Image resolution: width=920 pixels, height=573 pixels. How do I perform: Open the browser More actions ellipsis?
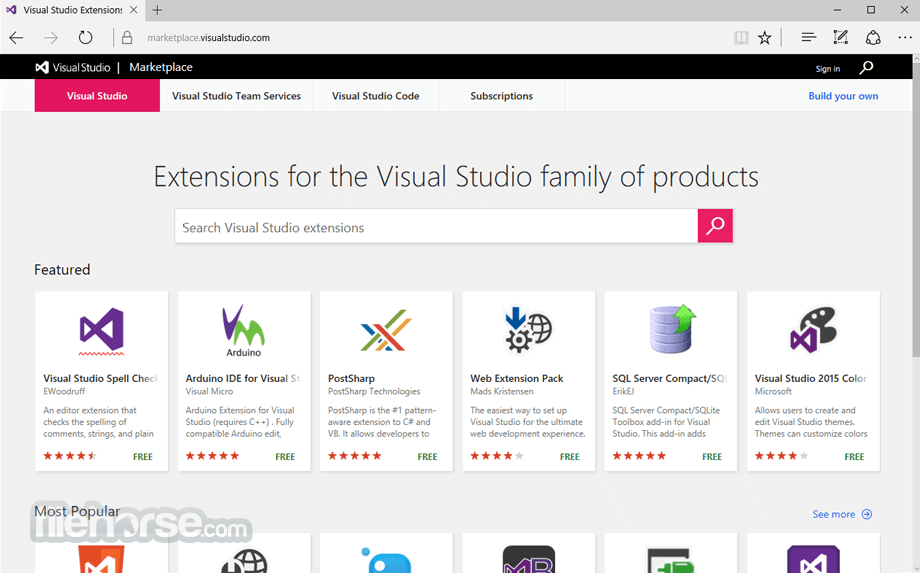point(905,38)
